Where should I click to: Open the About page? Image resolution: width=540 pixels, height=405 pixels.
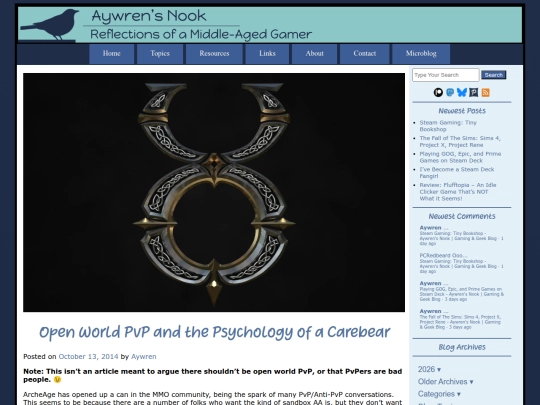point(314,54)
